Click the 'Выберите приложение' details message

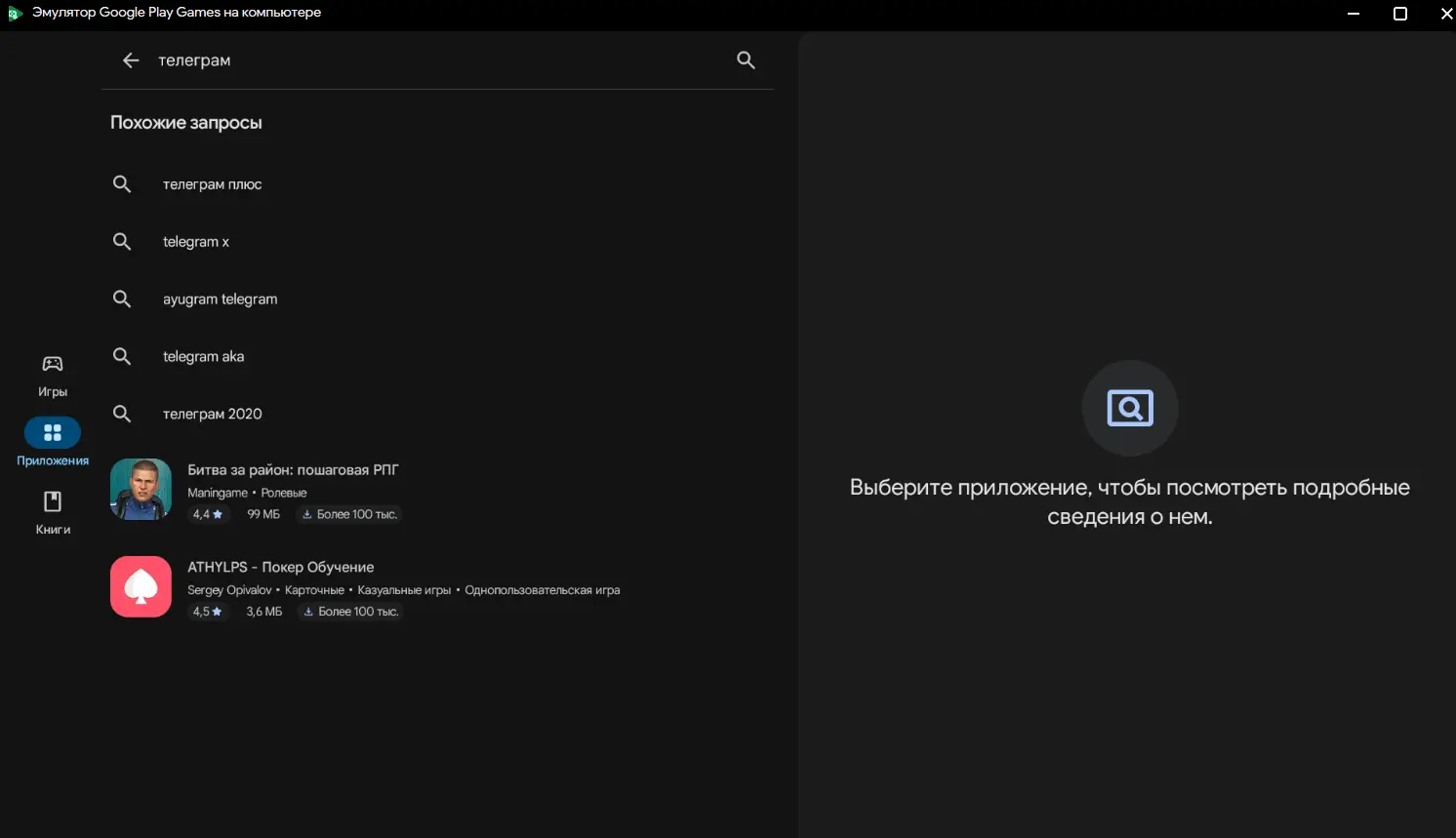pos(1130,502)
